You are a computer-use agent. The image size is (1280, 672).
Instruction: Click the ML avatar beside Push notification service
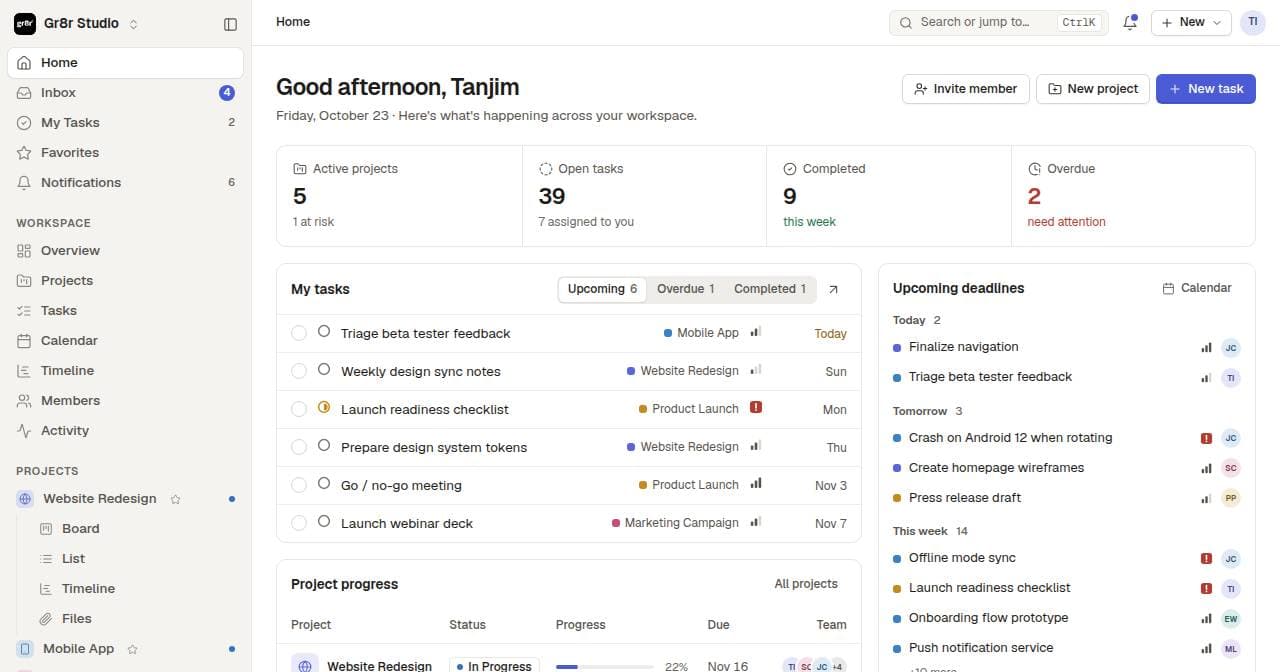point(1231,649)
